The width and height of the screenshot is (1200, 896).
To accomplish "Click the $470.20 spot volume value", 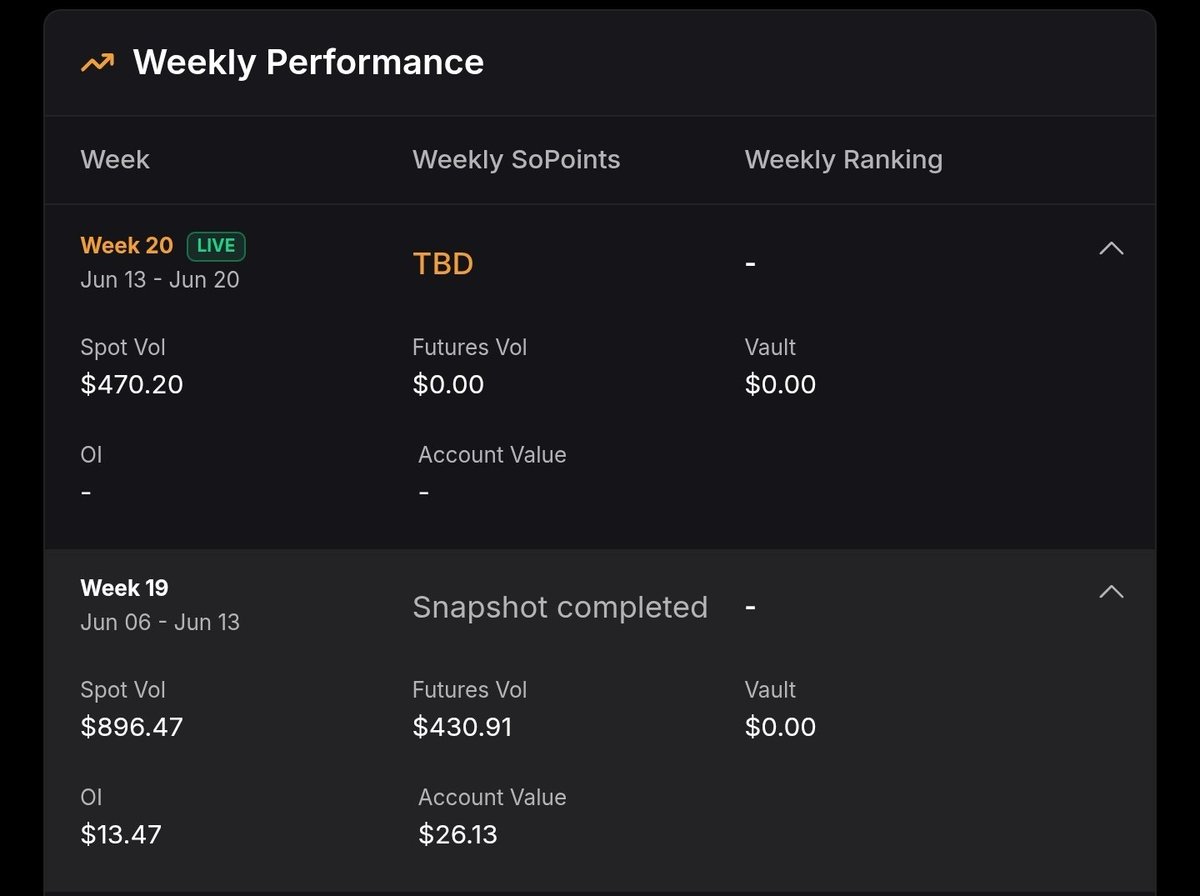I will pyautogui.click(x=132, y=384).
